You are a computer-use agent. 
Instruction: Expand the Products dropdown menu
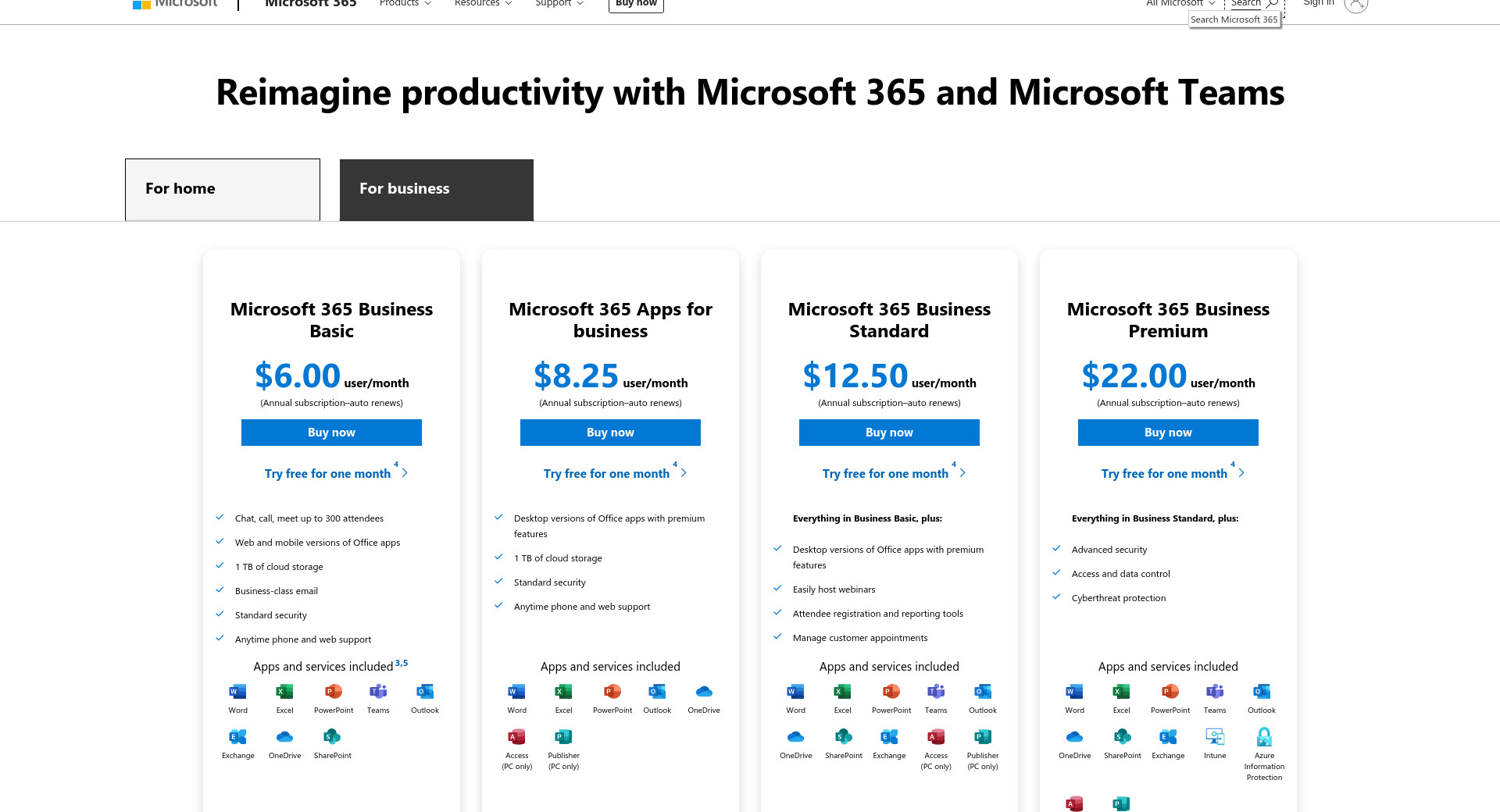pos(405,4)
